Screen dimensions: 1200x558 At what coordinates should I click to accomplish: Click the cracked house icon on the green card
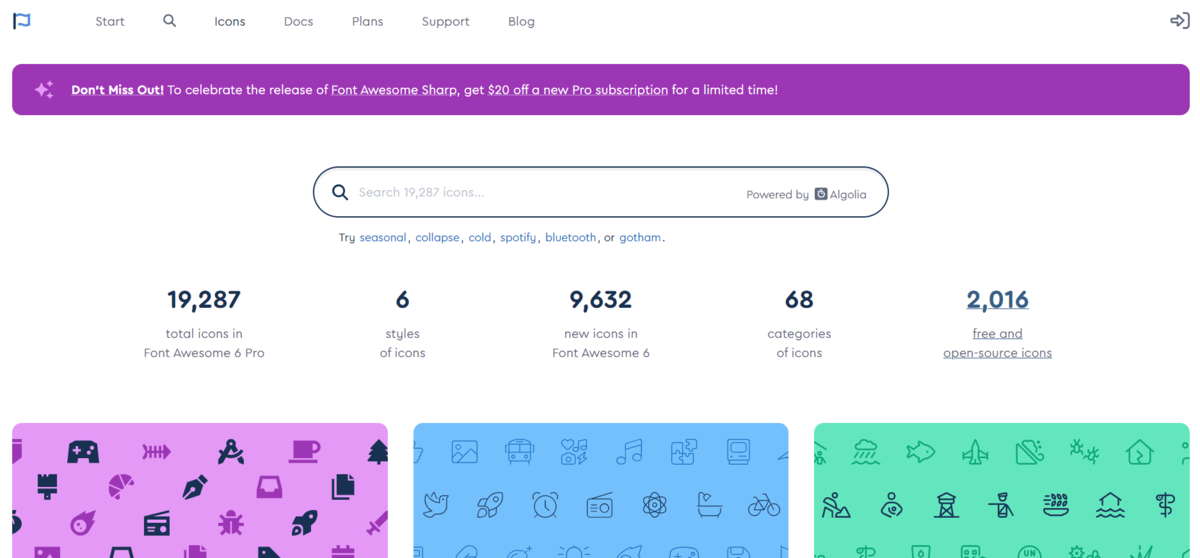(1140, 452)
